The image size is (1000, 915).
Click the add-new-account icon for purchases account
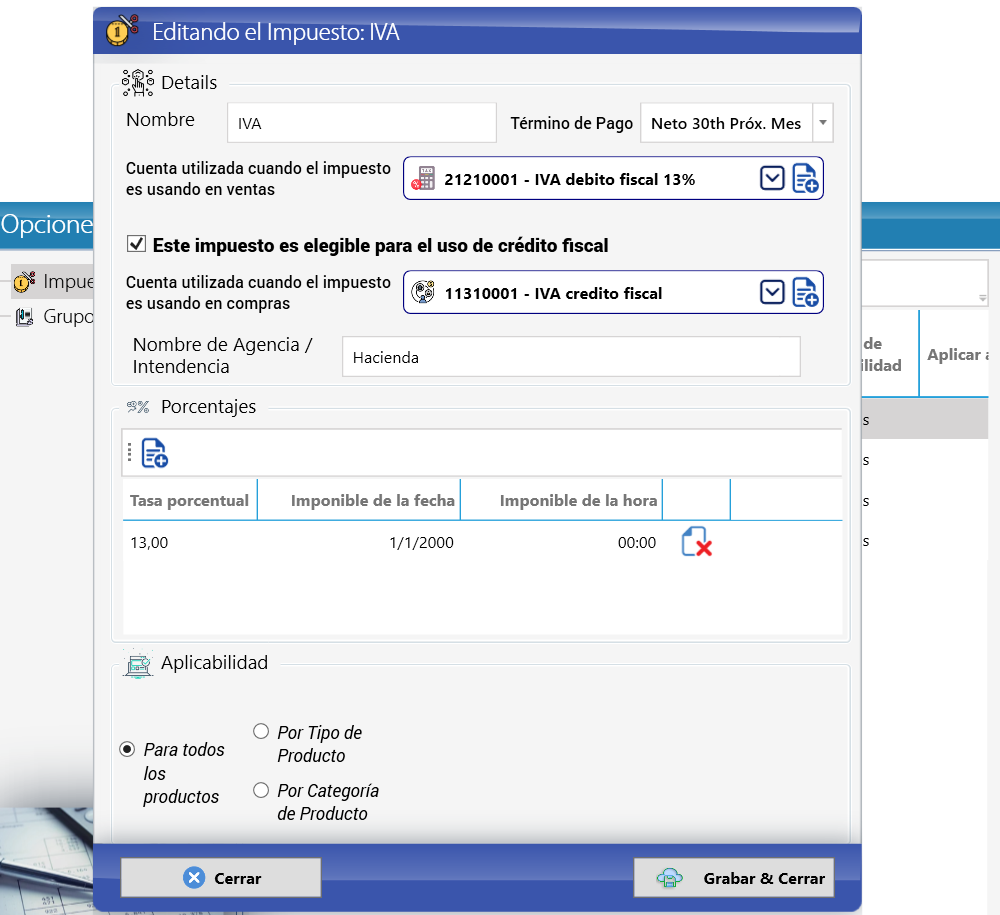[805, 293]
